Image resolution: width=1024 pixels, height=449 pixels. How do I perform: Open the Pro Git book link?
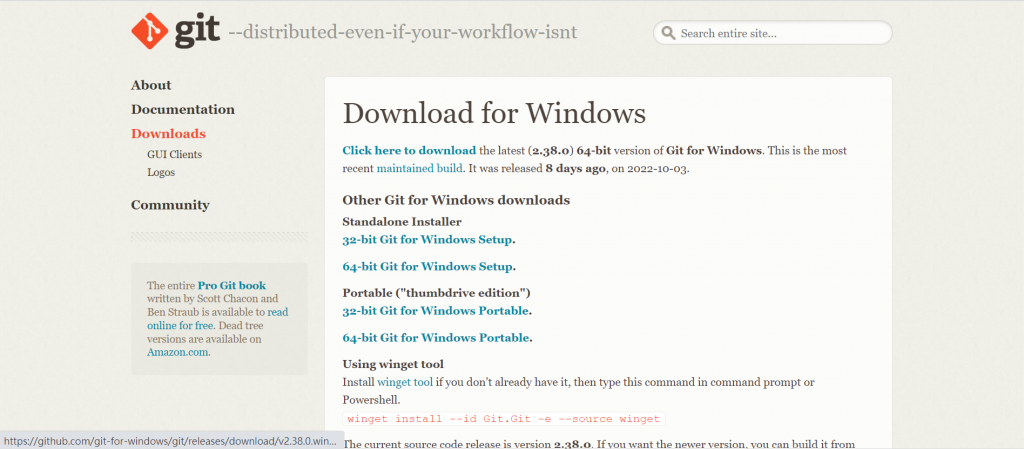pyautogui.click(x=232, y=285)
